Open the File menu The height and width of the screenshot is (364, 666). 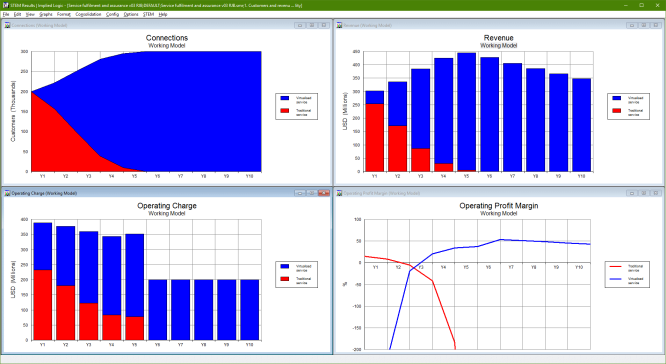(x=6, y=14)
